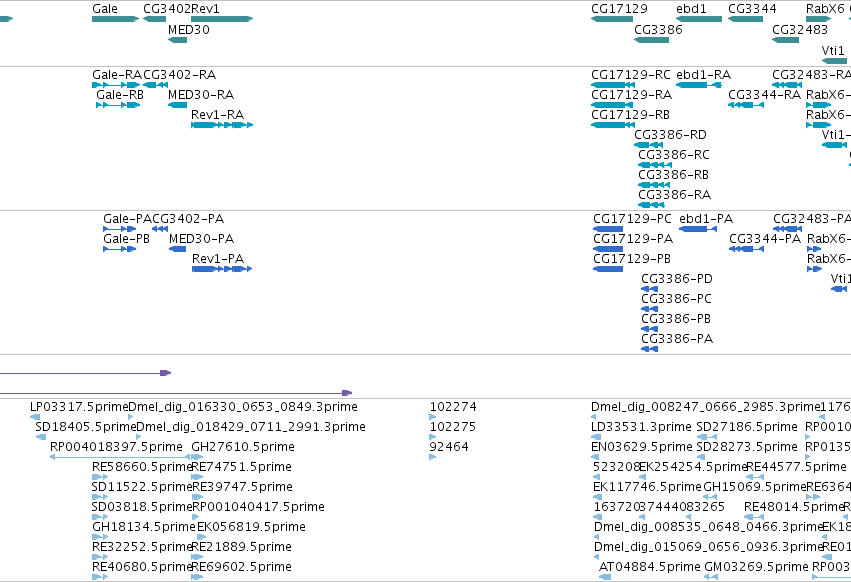This screenshot has width=851, height=582.
Task: Select the 92464 feature label
Action: coord(449,447)
